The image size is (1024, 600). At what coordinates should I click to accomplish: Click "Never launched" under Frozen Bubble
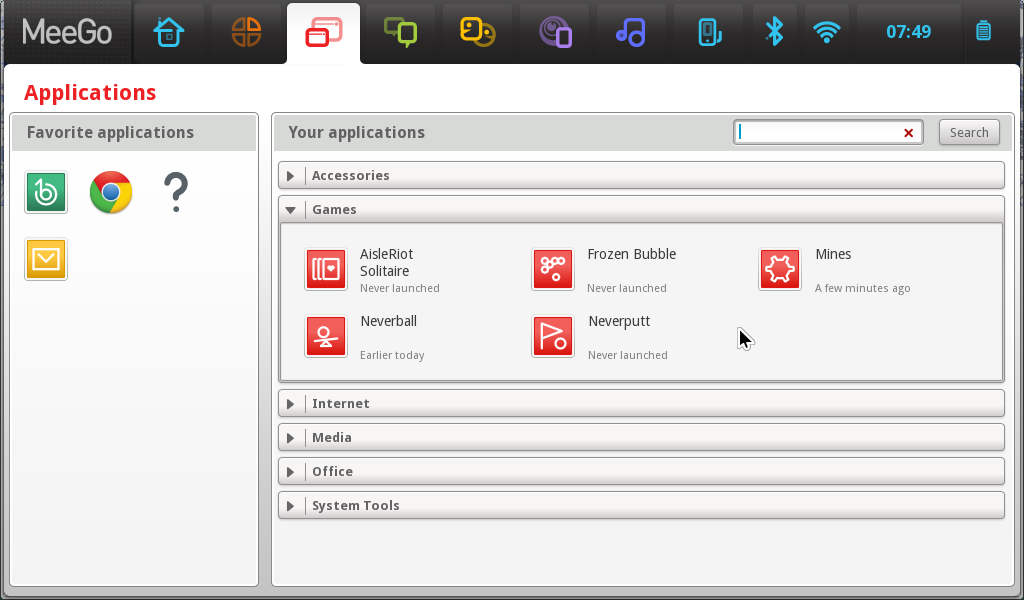click(x=627, y=288)
